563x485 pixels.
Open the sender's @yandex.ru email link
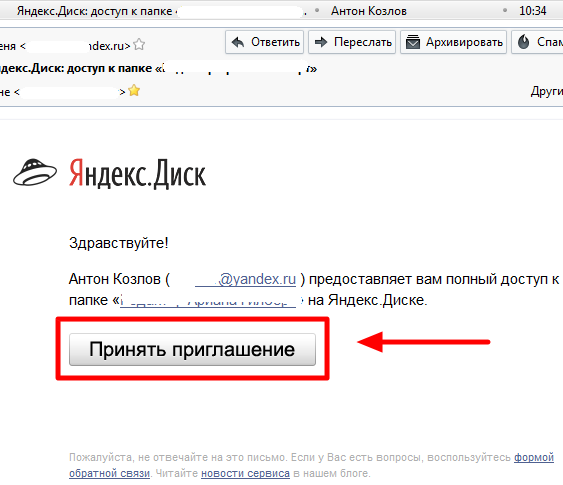point(246,279)
